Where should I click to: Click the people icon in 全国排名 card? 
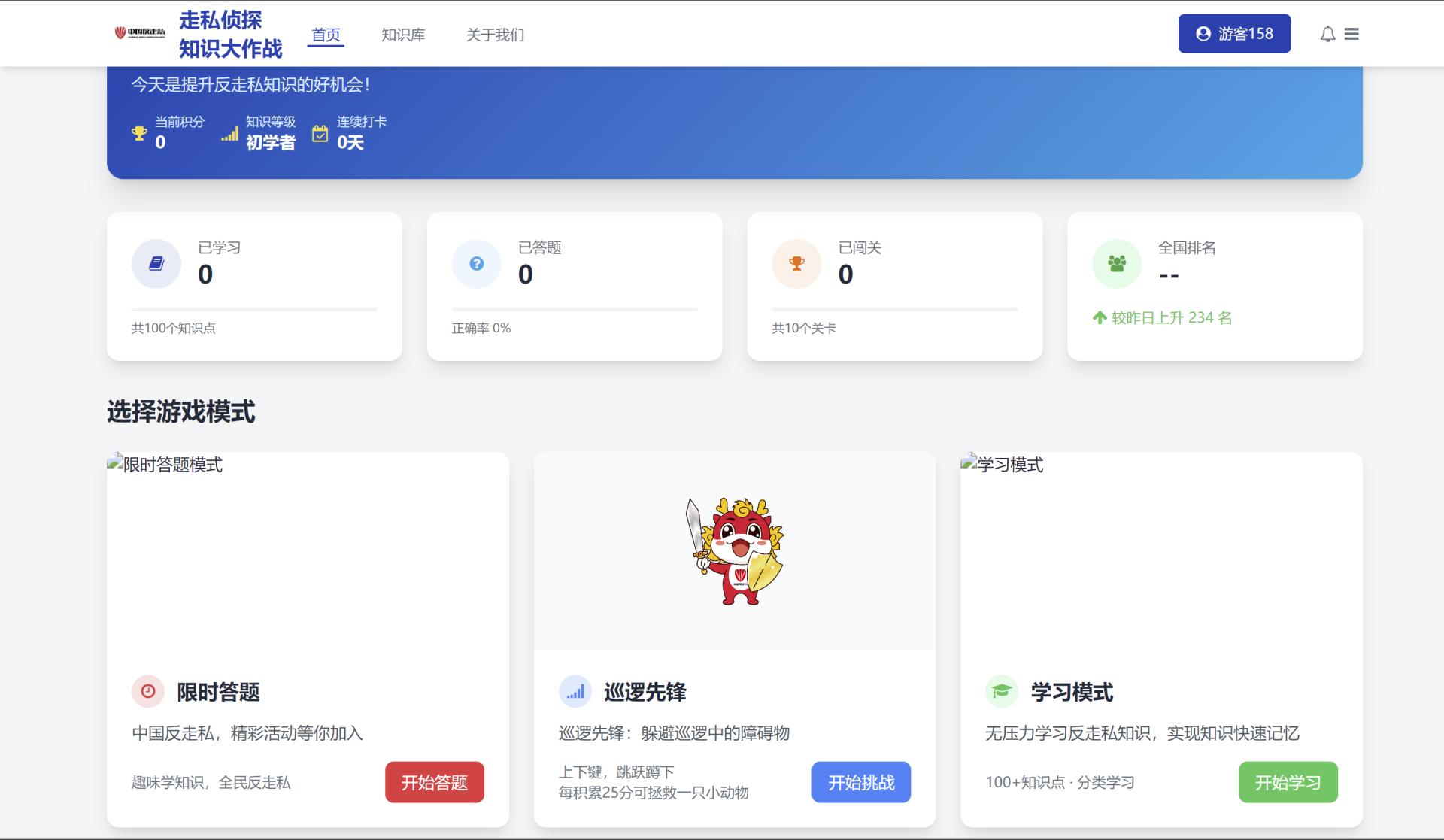(1117, 264)
